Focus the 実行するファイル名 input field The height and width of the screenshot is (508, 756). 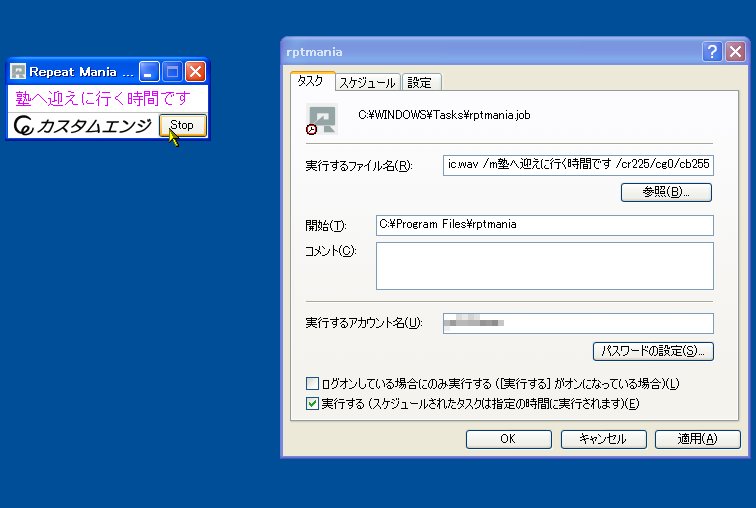click(578, 165)
